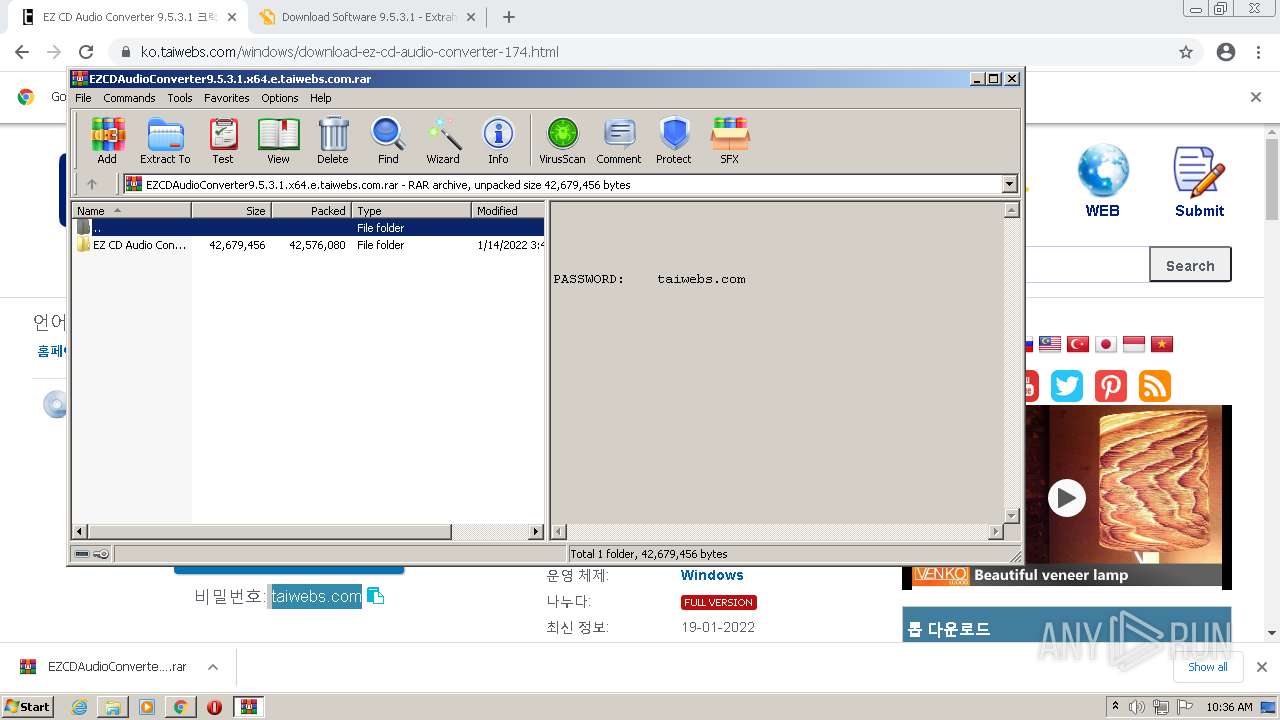Open a new browser tab
This screenshot has width=1280, height=720.
pyautogui.click(x=509, y=17)
